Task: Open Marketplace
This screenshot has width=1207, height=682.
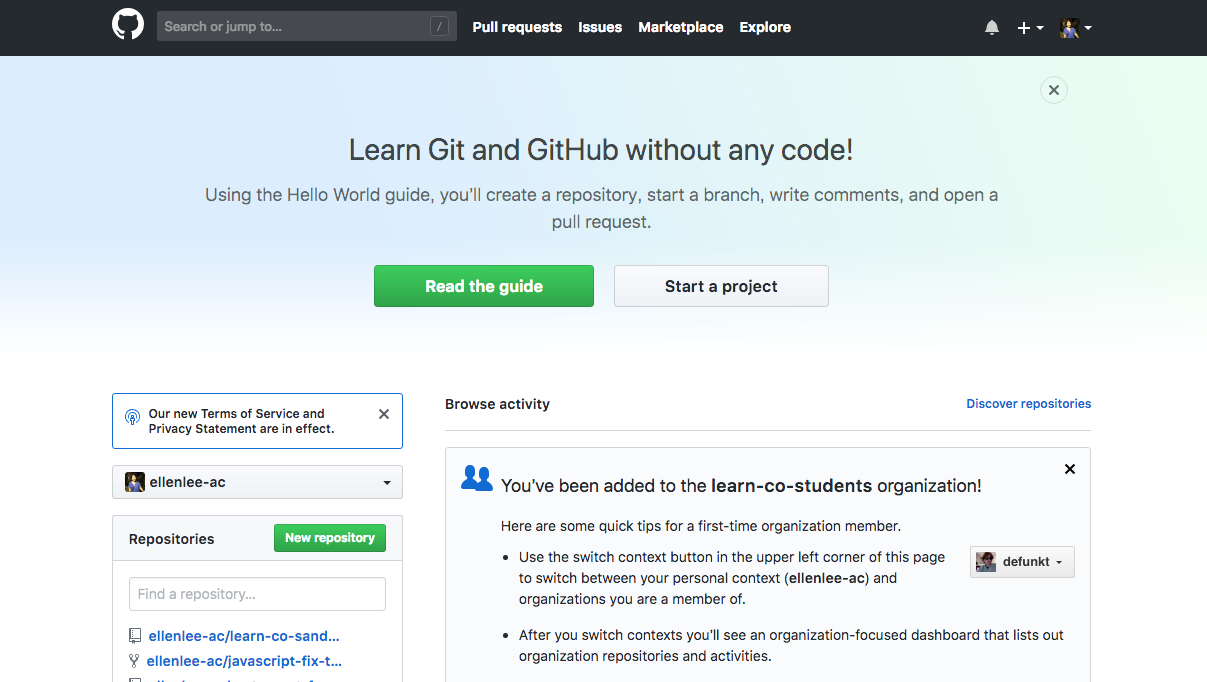Action: (681, 27)
